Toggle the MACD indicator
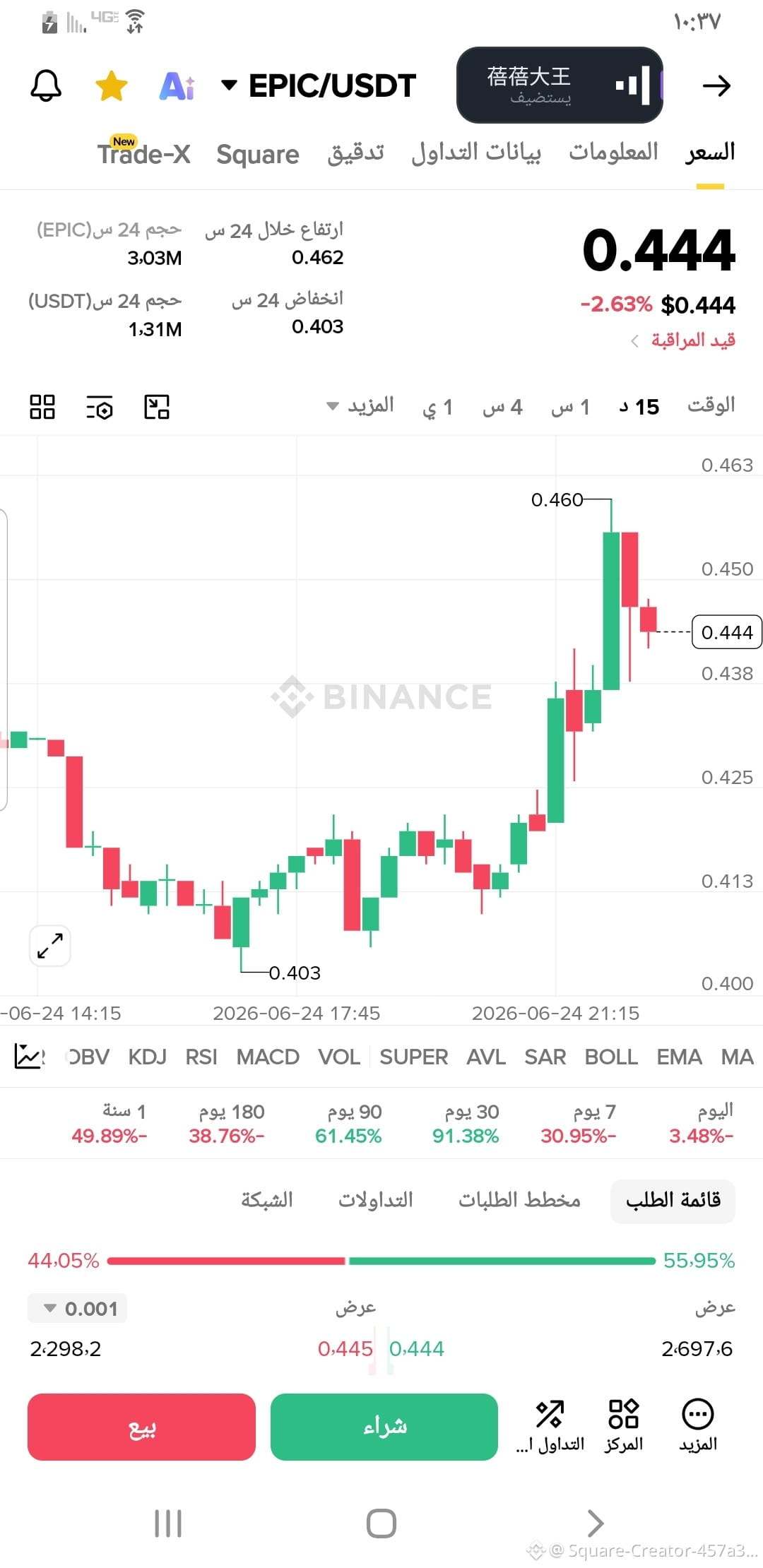Viewport: 763px width, 1568px height. pos(268,1057)
